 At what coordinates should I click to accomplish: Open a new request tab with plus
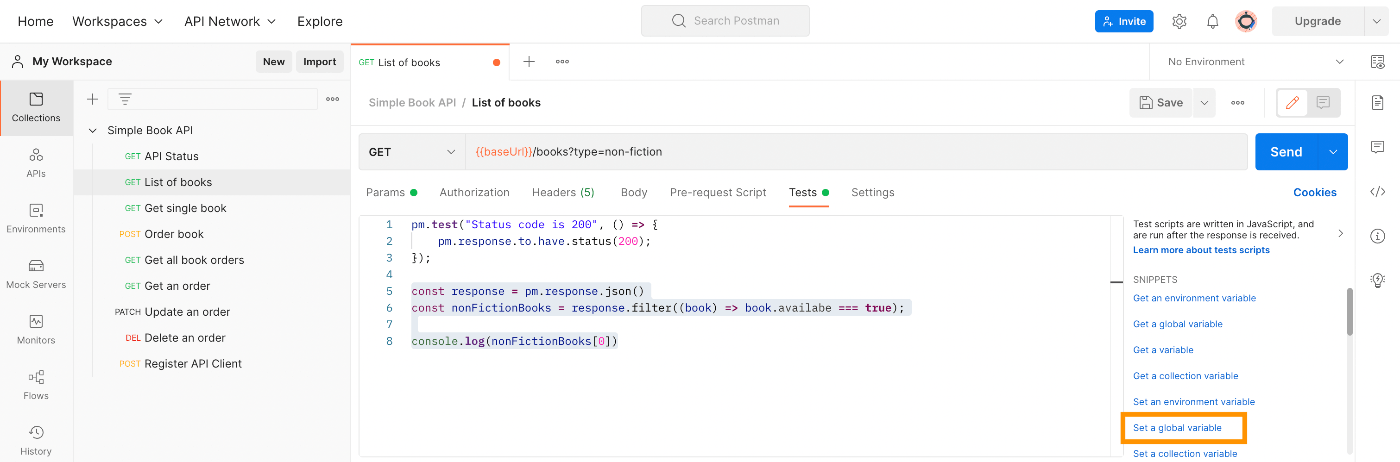tap(529, 62)
